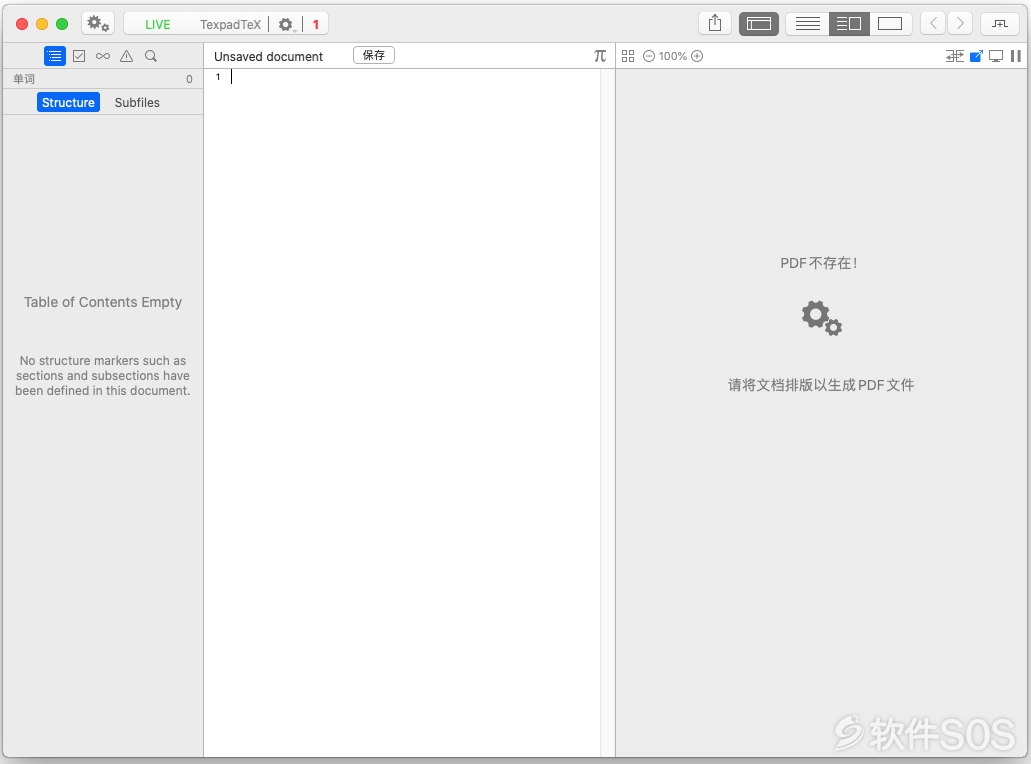The image size is (1031, 764).
Task: Show PDF page thumbnails grid
Action: (628, 56)
